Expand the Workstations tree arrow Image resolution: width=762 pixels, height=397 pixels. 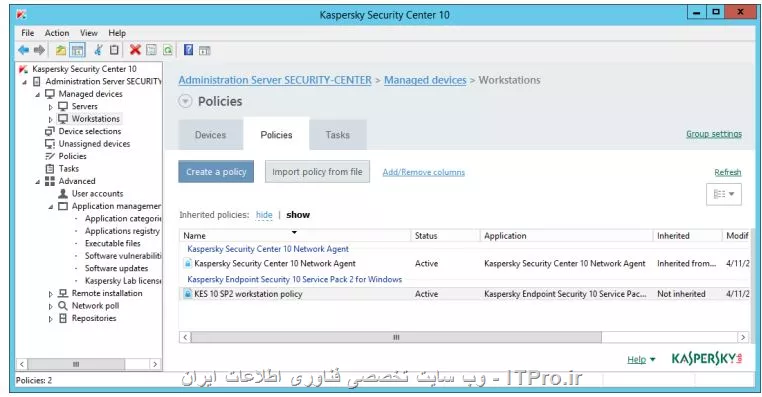tap(51, 119)
